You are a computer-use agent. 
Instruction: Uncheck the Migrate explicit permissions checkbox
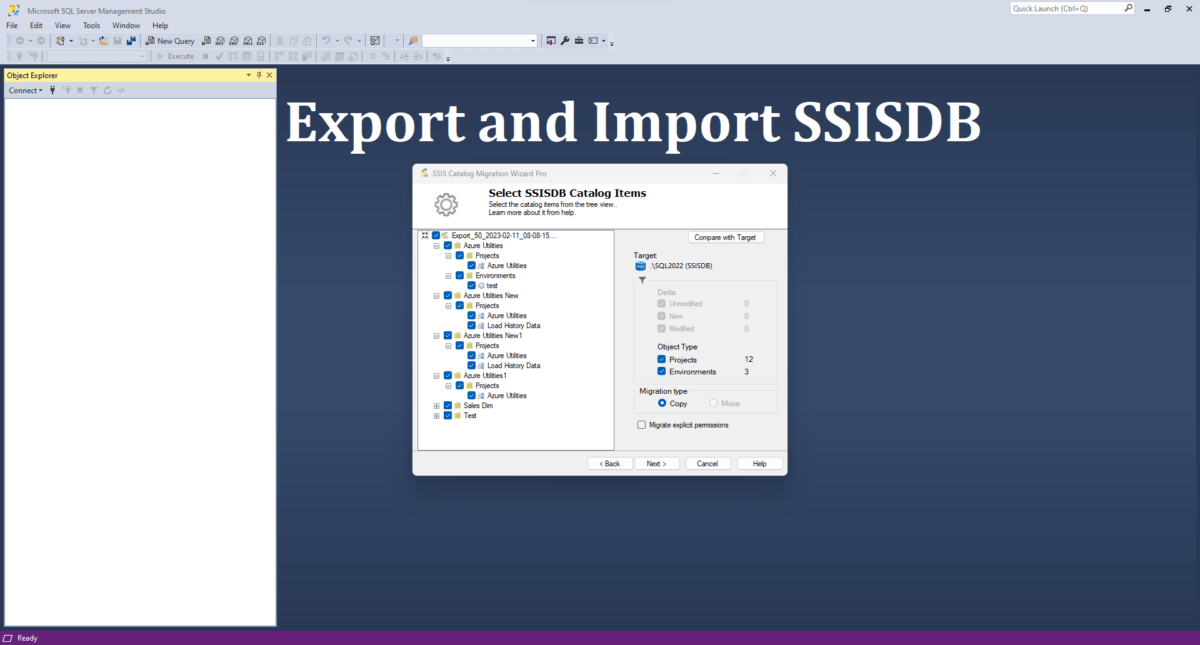pos(641,424)
